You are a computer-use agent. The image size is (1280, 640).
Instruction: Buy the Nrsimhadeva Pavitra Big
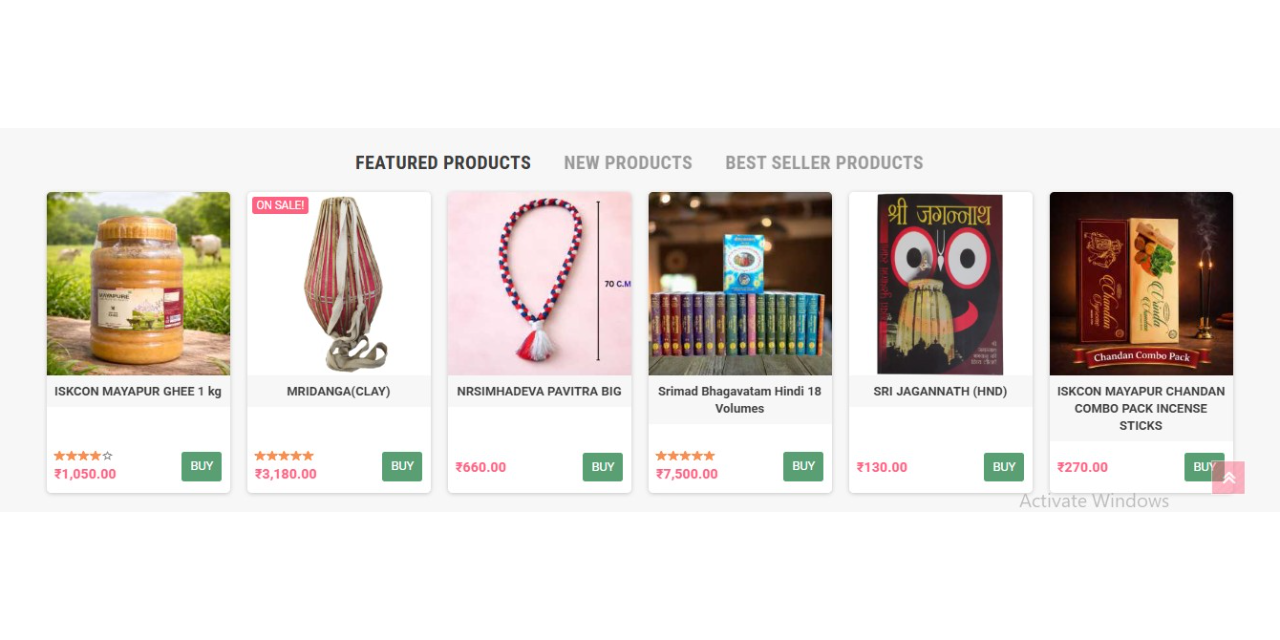pos(603,467)
